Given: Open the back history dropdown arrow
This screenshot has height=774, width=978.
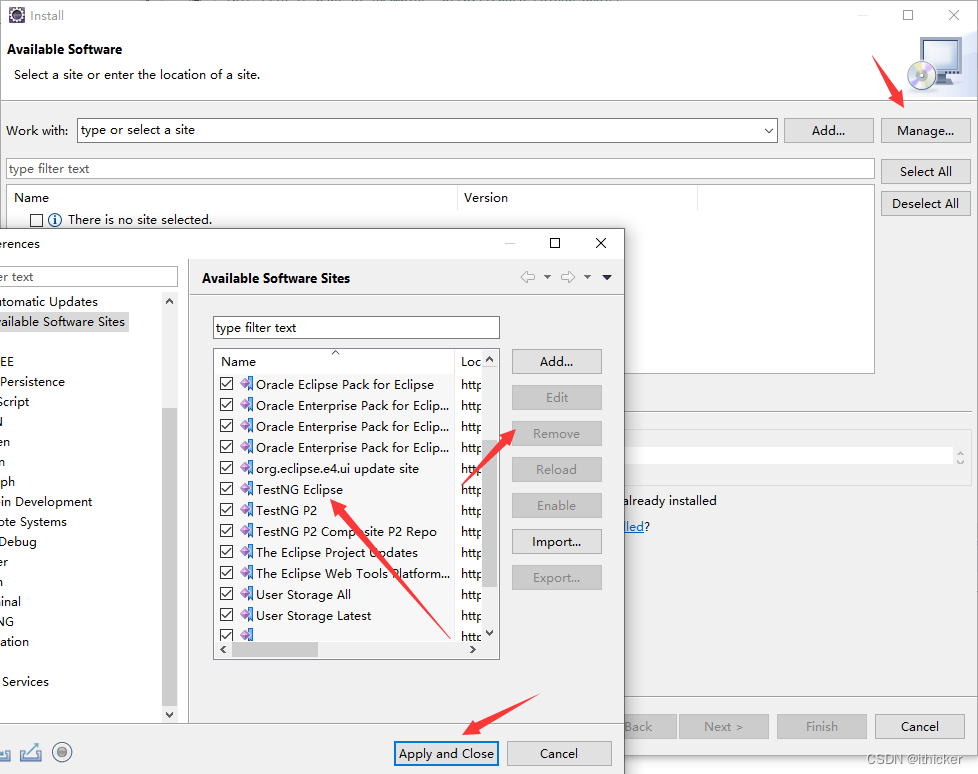Looking at the screenshot, I should [547, 277].
